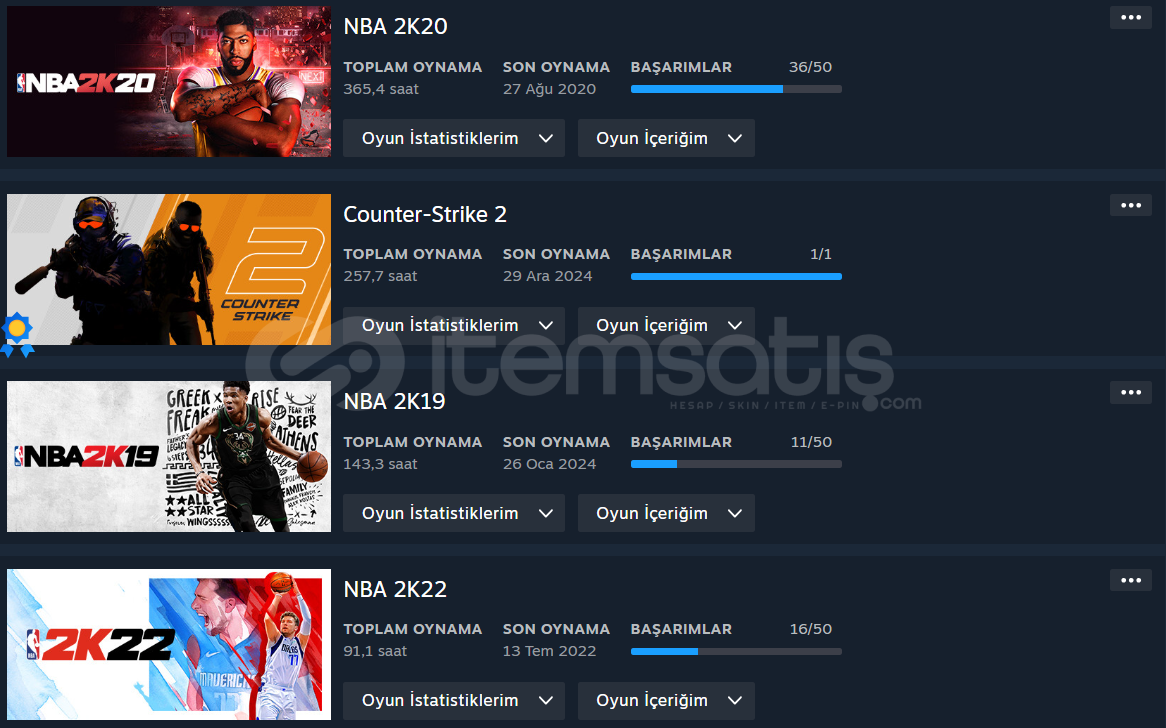Expand Oyun İstatistiklerim for NBA 2K20
Viewport: 1166px width, 728px height.
pos(454,138)
